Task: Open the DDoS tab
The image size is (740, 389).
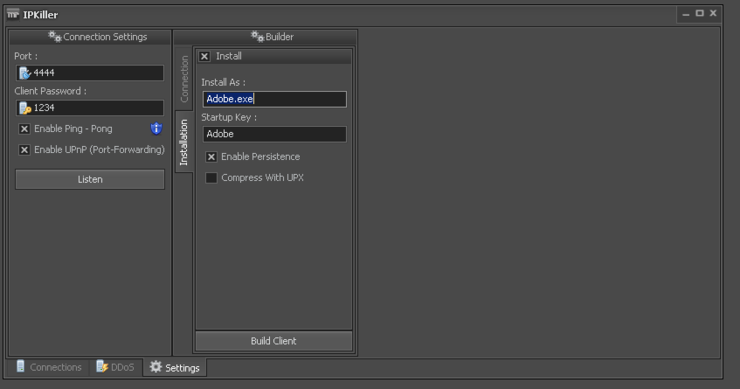Action: point(116,367)
